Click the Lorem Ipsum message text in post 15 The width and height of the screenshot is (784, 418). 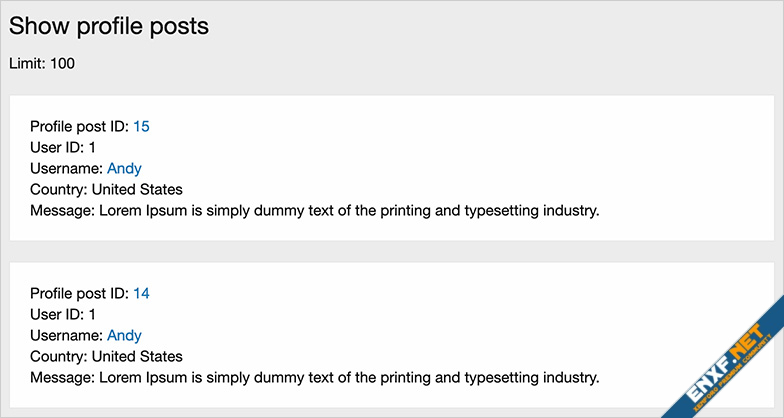coord(348,210)
